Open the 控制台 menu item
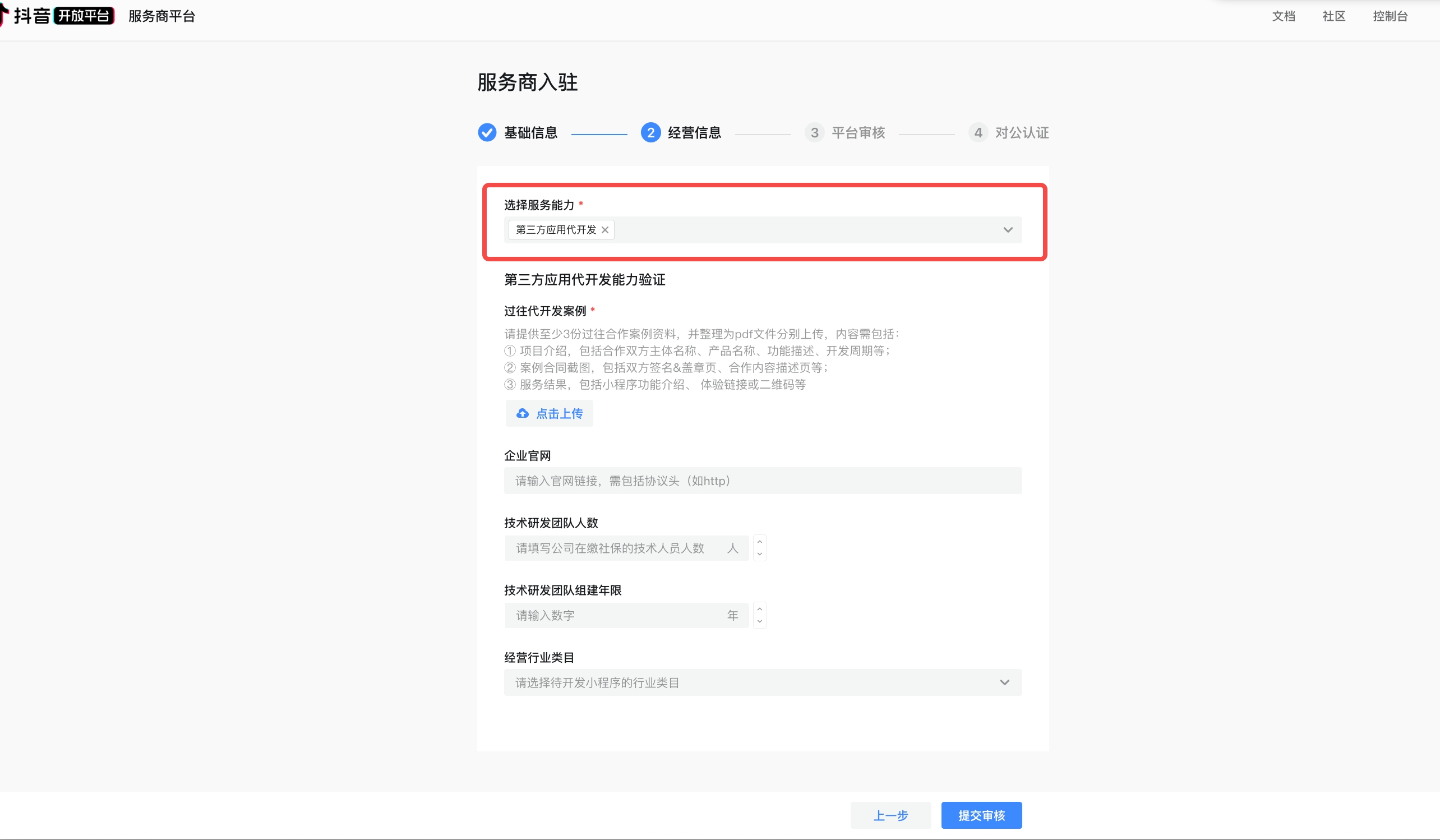This screenshot has width=1440, height=840. 1391,16
